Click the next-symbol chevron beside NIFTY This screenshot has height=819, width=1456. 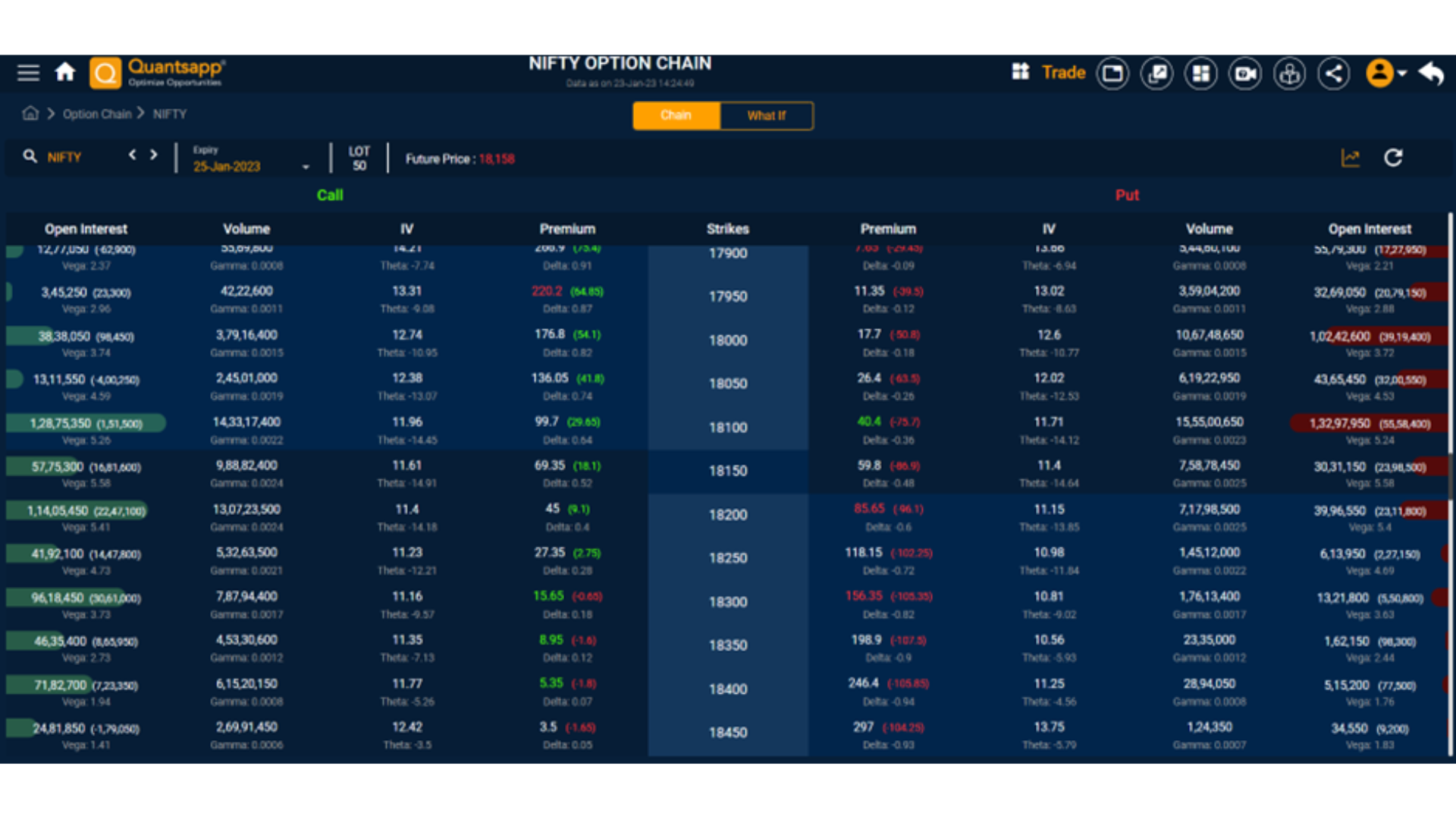click(x=154, y=155)
